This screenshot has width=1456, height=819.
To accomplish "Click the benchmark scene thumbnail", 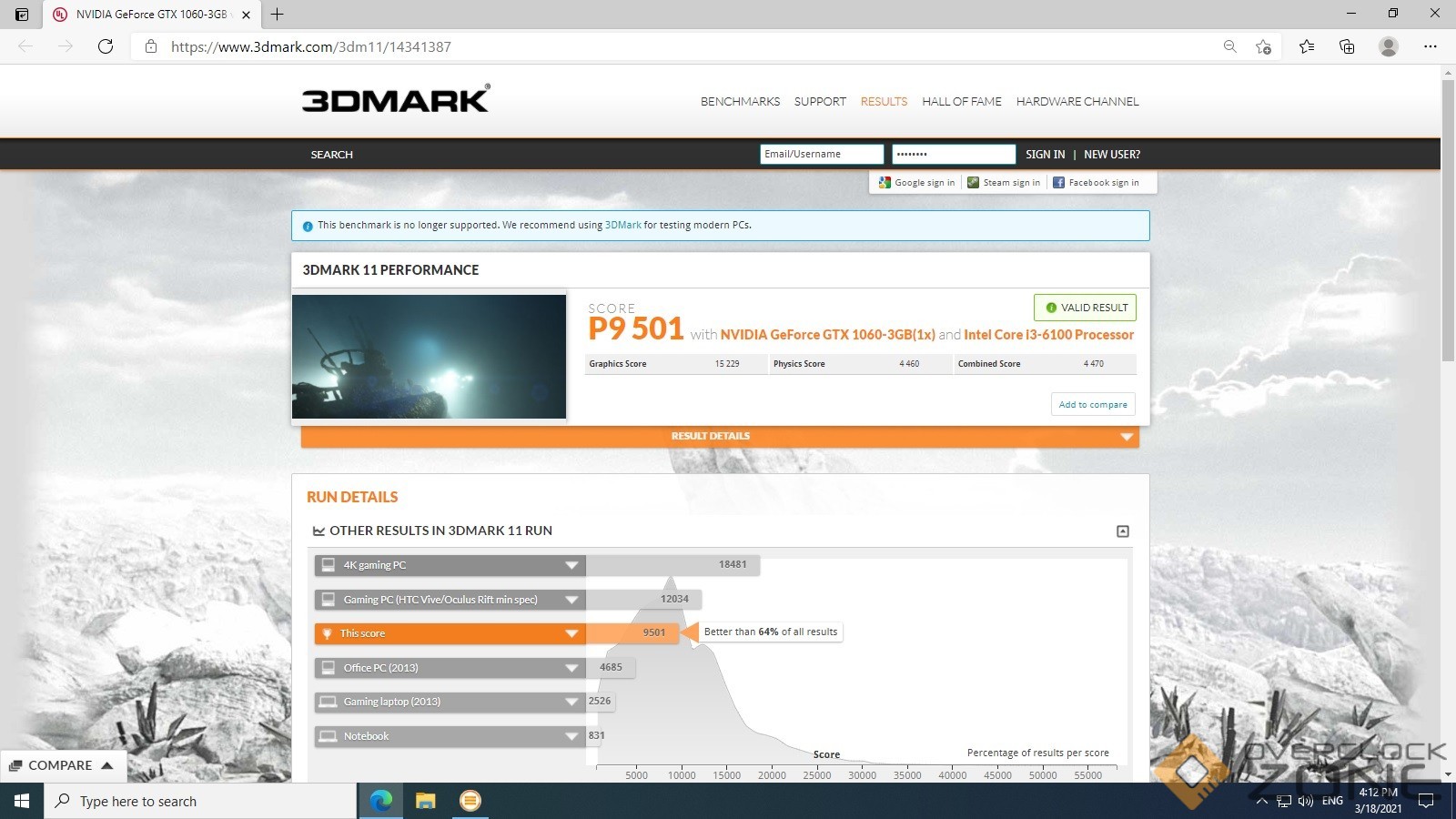I will [x=429, y=357].
